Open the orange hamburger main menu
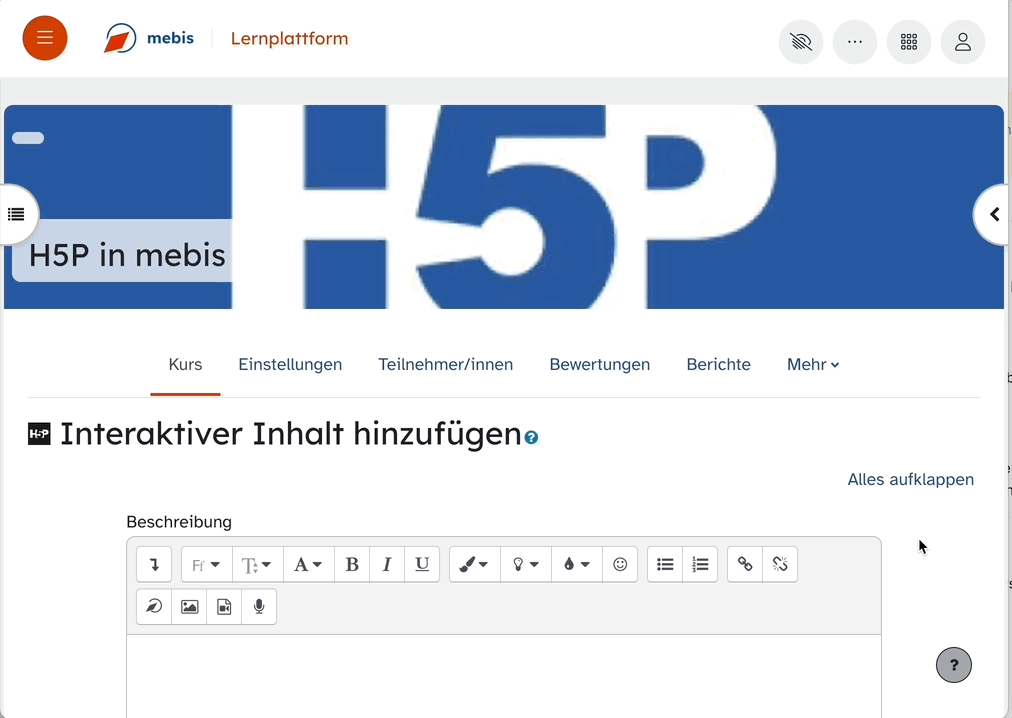This screenshot has height=718, width=1012. 45,39
